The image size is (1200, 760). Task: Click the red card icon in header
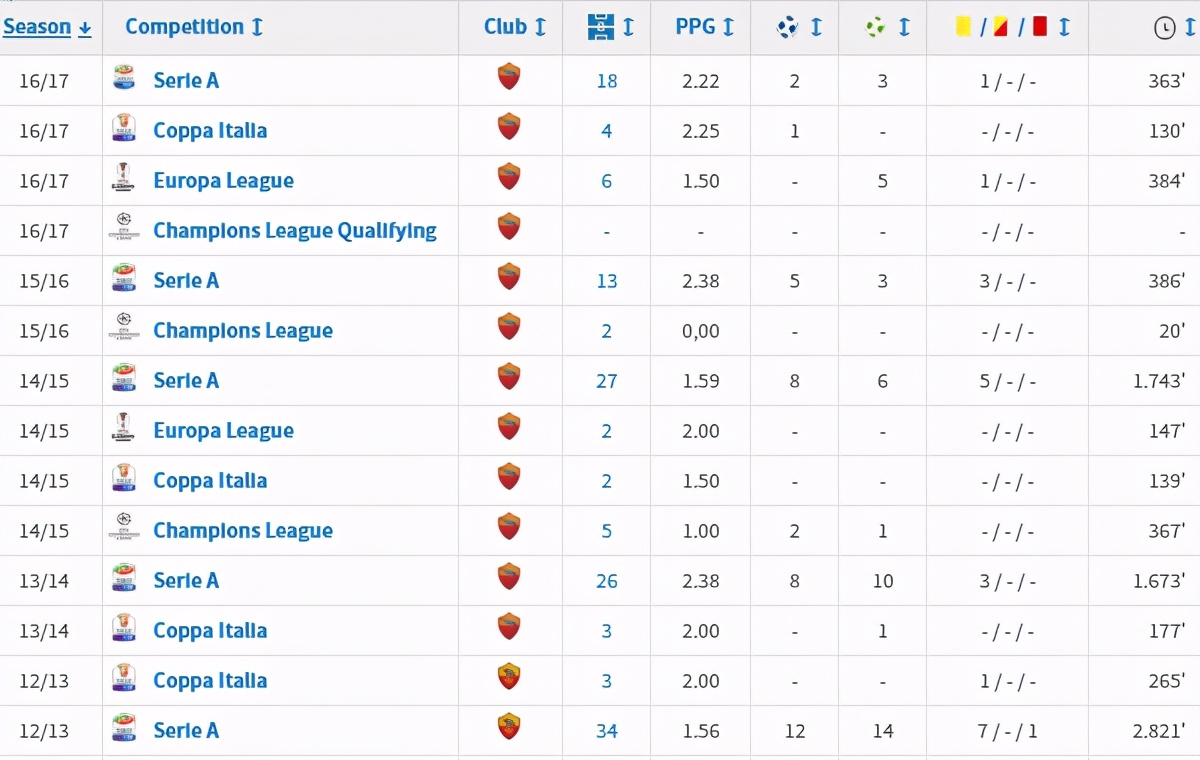pos(1040,27)
